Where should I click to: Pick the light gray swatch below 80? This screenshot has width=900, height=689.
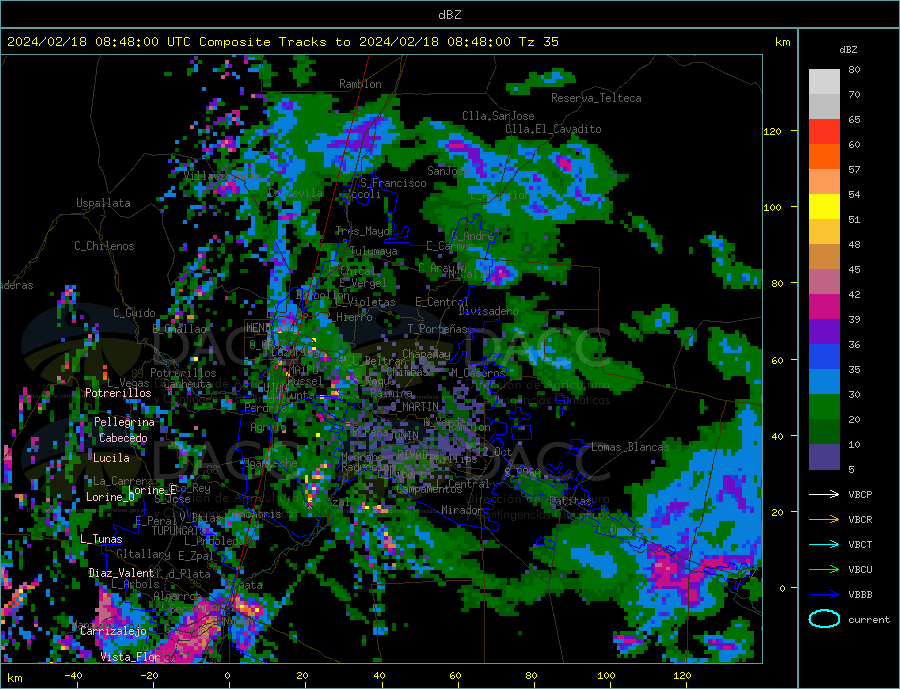824,82
